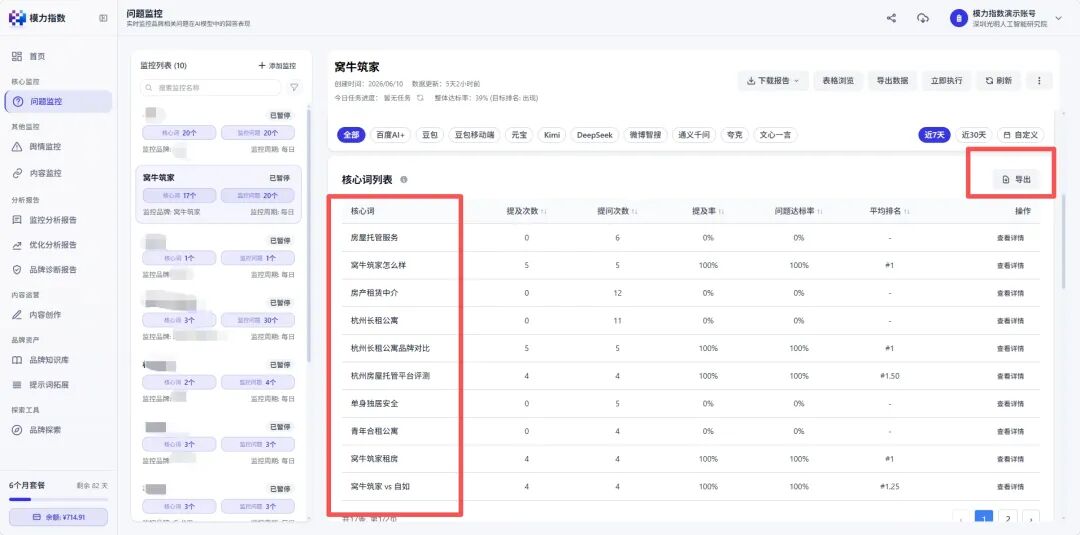Select the 通义千问 filter tab
This screenshot has width=1080, height=535.
(694, 135)
